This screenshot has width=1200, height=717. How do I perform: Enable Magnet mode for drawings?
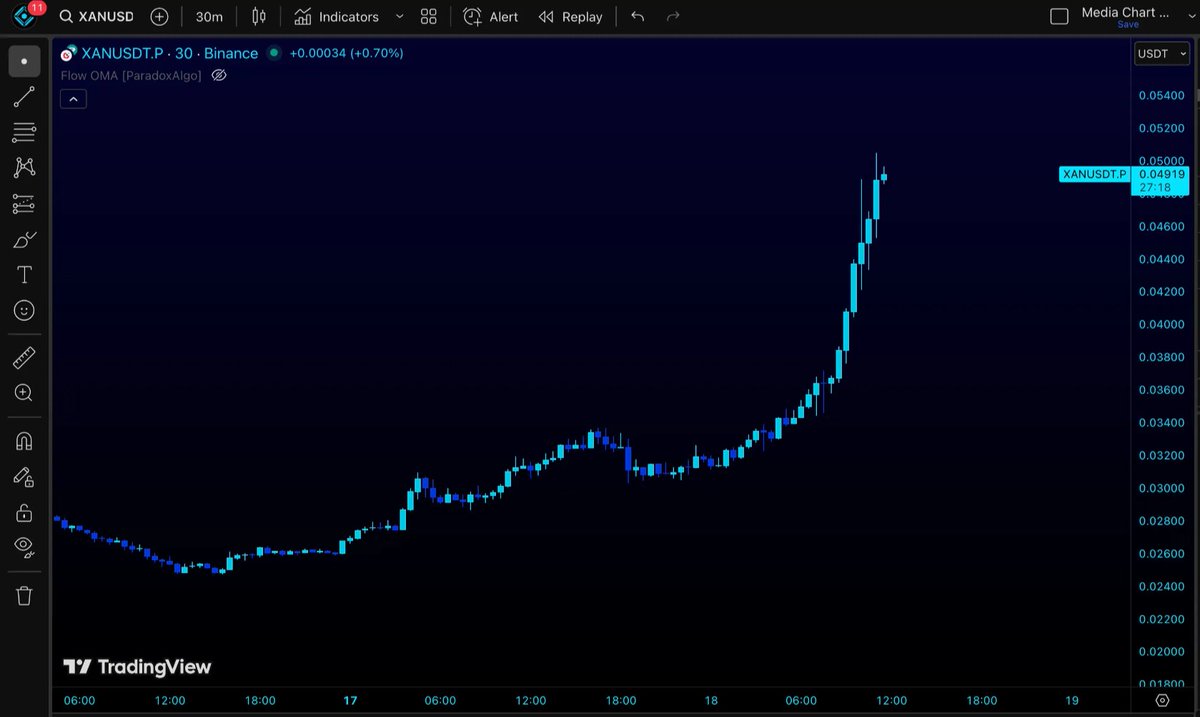(24, 440)
